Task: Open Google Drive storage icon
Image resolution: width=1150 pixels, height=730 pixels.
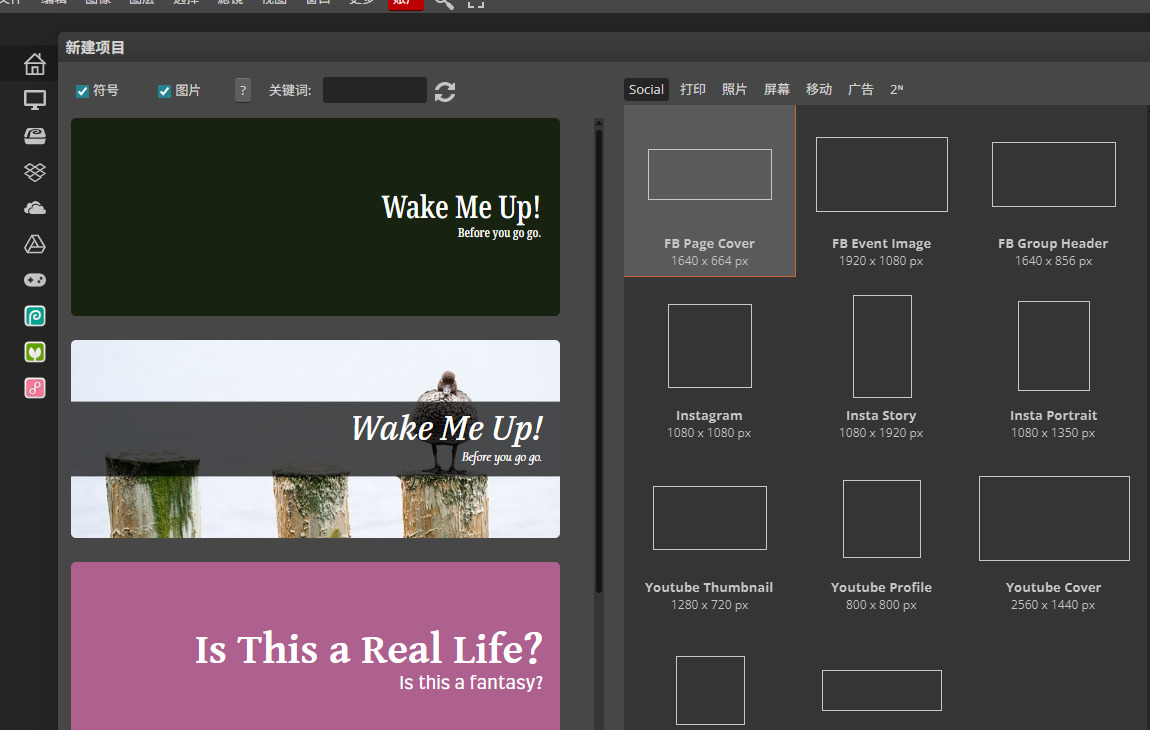Action: point(35,244)
